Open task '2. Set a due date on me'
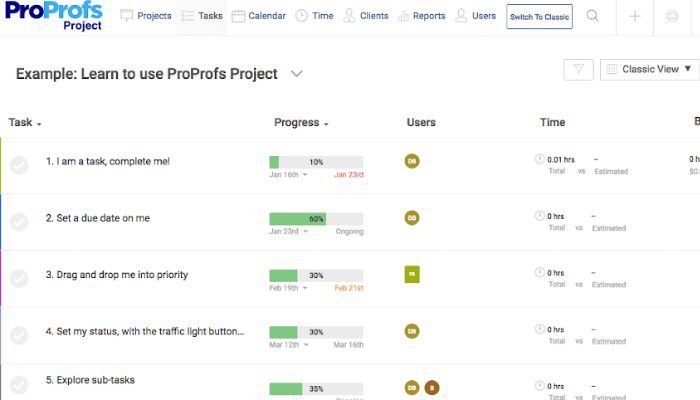 [x=98, y=218]
